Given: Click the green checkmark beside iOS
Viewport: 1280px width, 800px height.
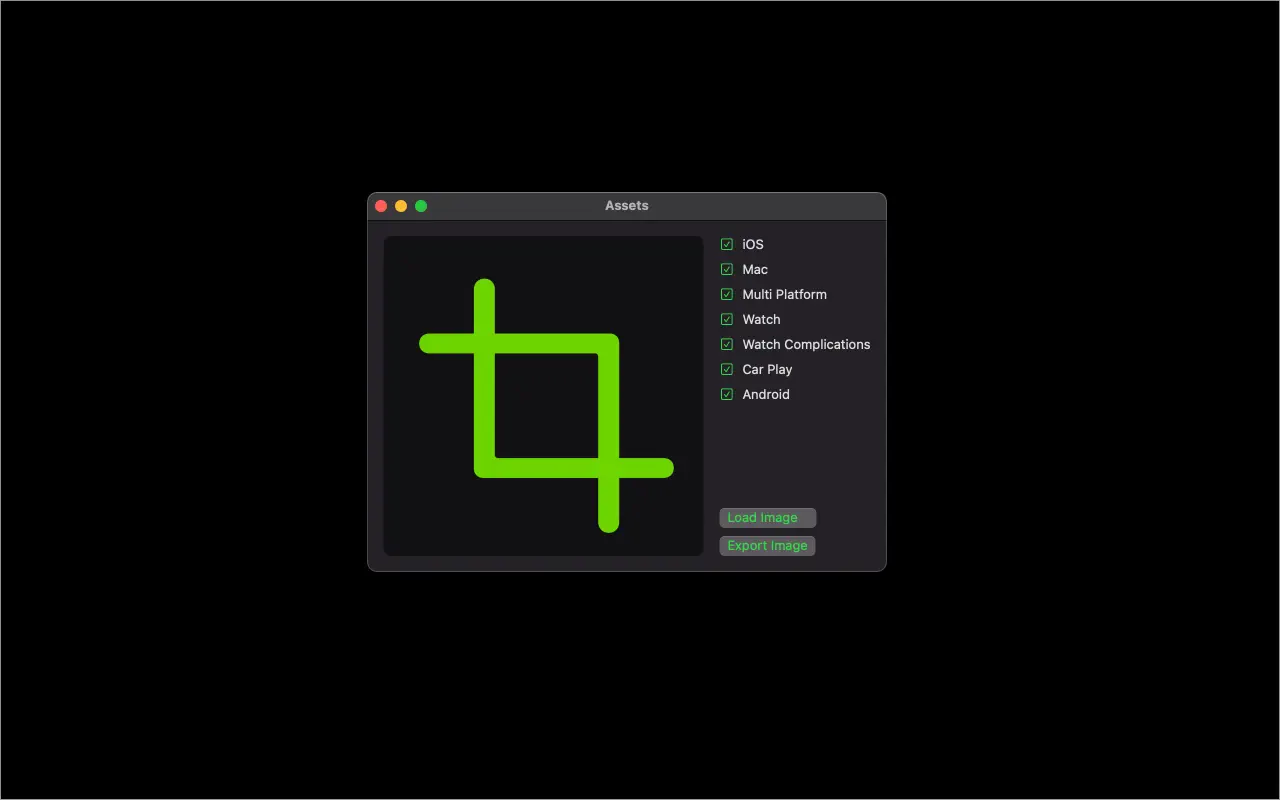Looking at the screenshot, I should coord(726,244).
